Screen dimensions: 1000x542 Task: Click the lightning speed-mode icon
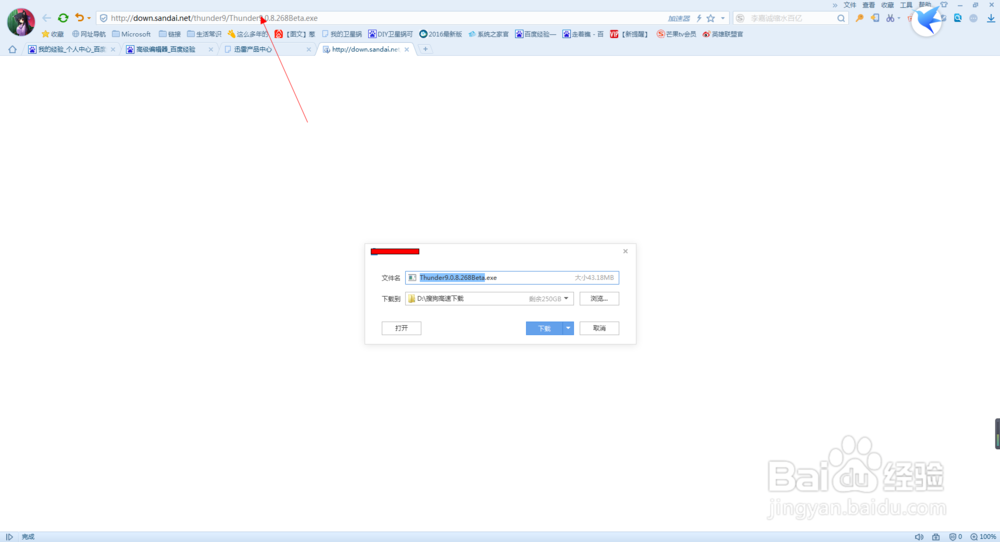(699, 18)
